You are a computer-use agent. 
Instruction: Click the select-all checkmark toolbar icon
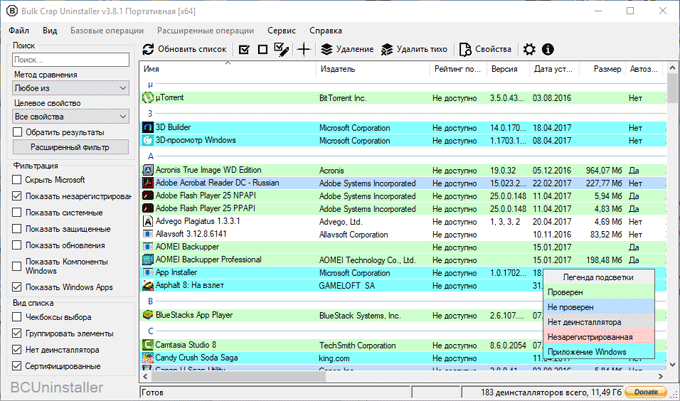(244, 49)
